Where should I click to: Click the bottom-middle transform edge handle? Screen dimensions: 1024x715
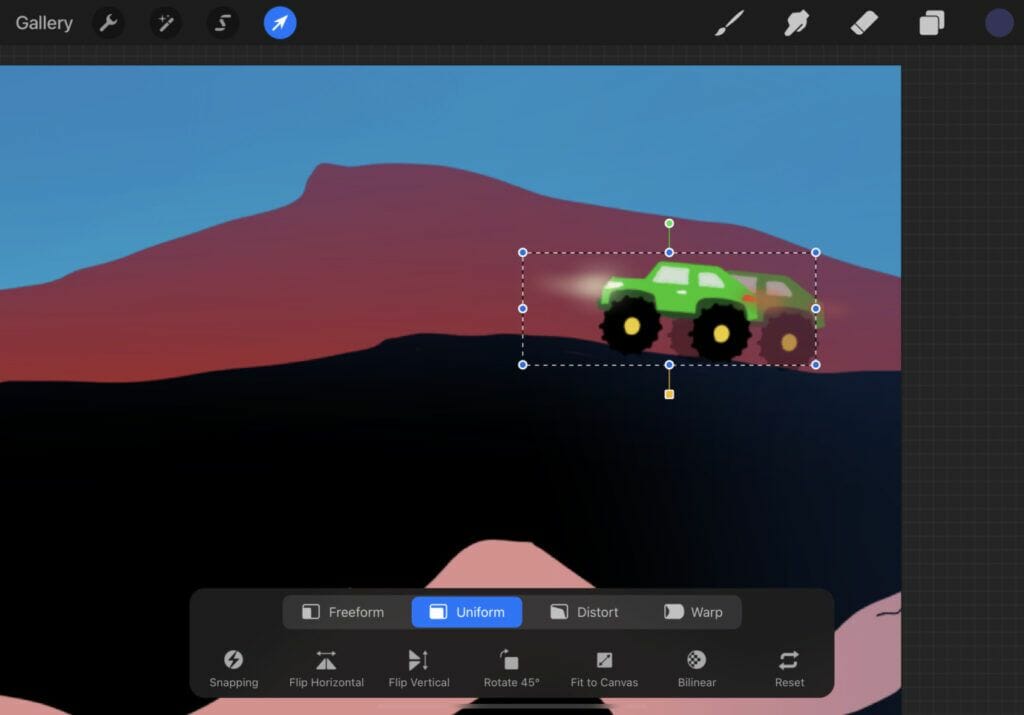[669, 365]
